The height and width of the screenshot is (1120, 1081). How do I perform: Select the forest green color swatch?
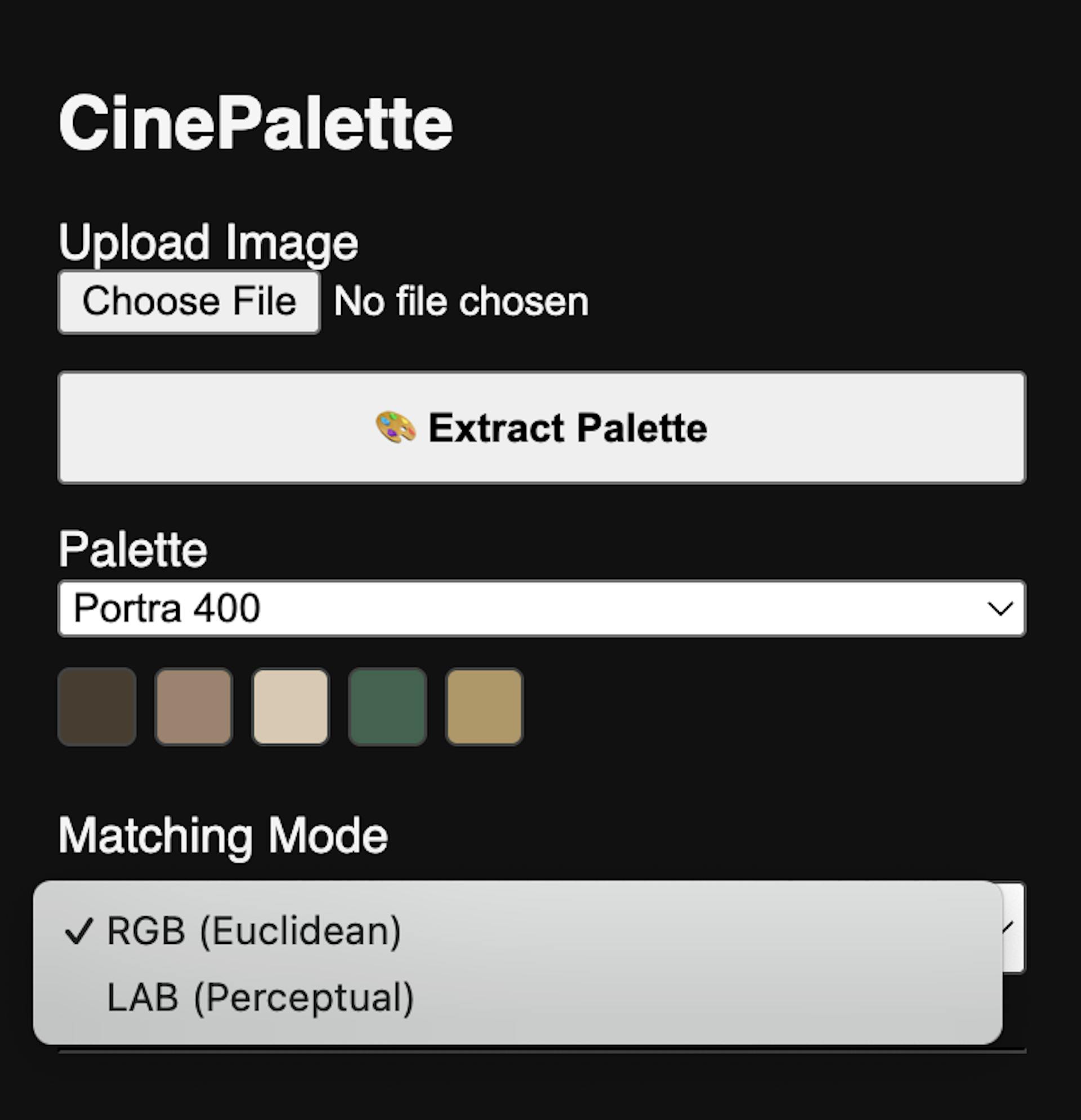point(387,707)
